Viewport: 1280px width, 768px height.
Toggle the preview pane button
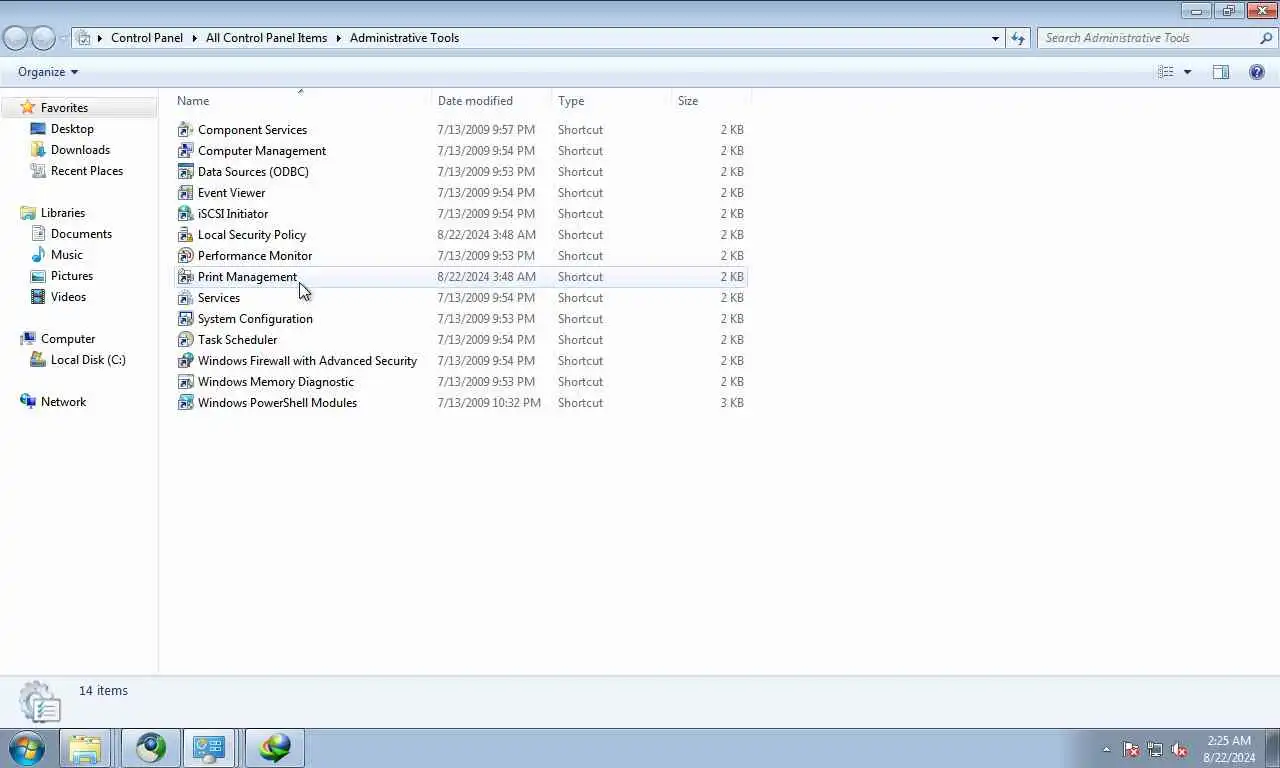click(x=1221, y=72)
